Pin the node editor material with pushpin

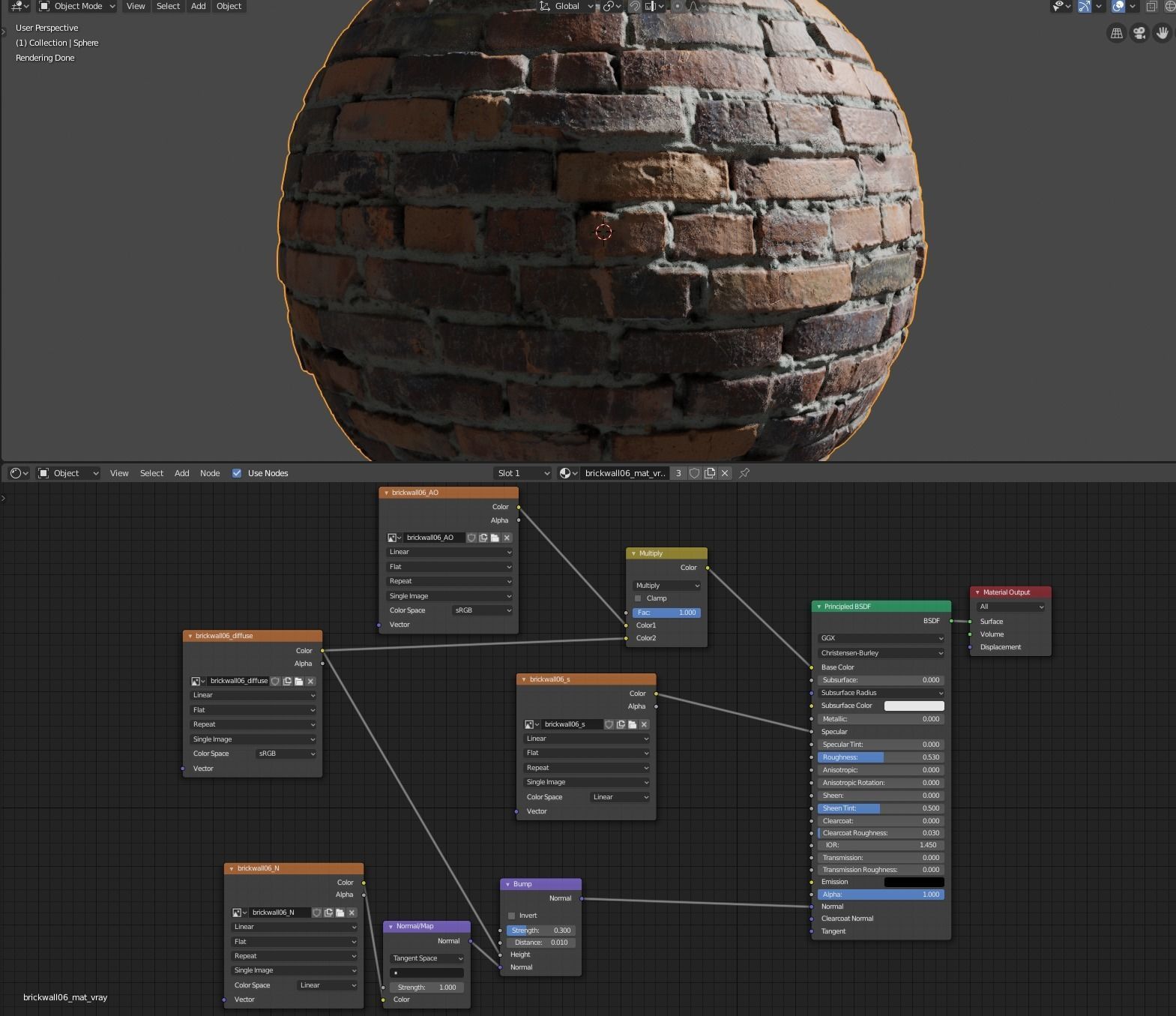744,473
